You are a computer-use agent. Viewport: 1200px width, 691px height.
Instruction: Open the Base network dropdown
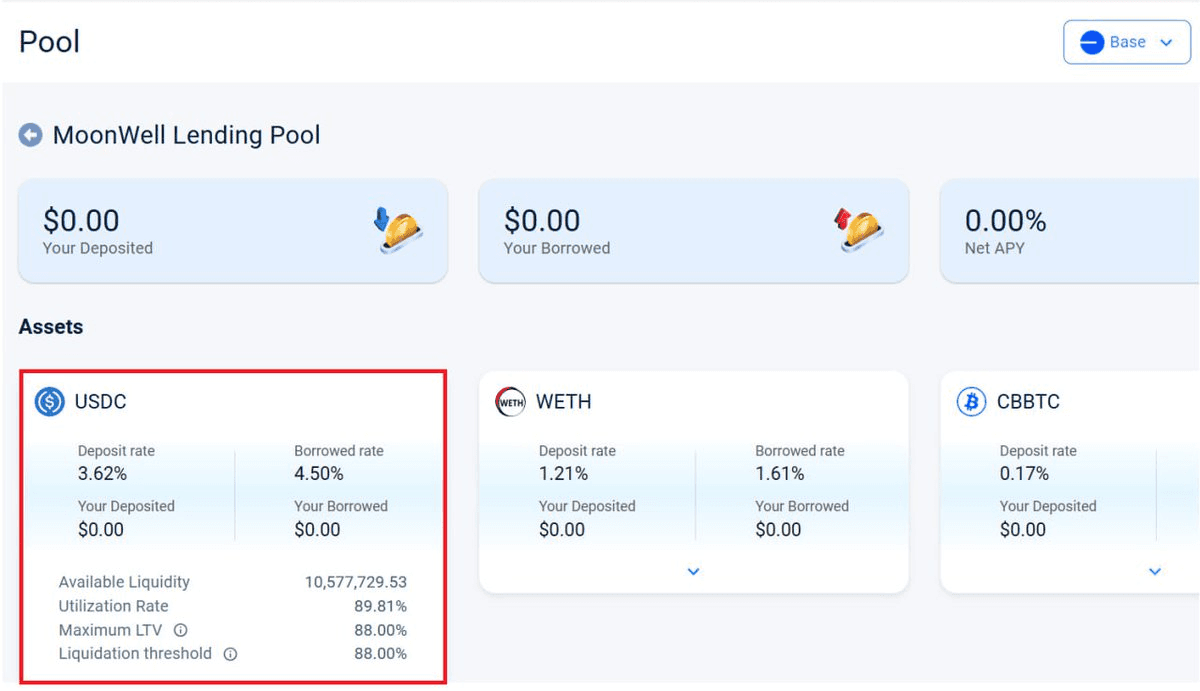1127,42
